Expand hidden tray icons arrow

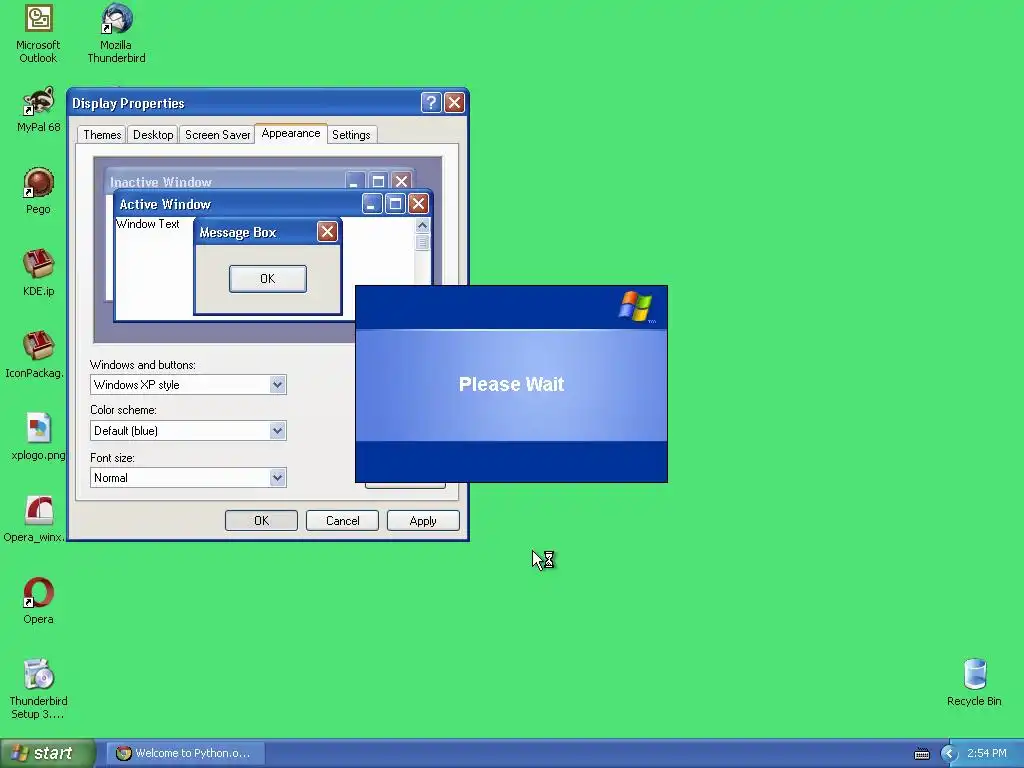[949, 754]
